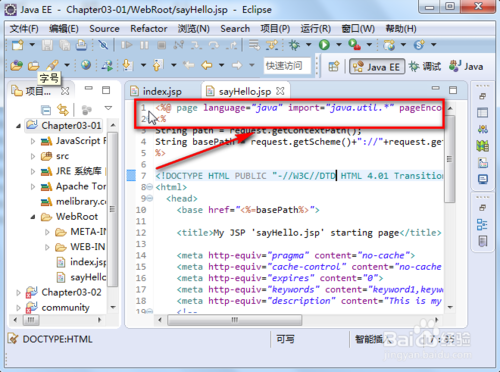Close the 项目 explorer view tab

pos(65,91)
